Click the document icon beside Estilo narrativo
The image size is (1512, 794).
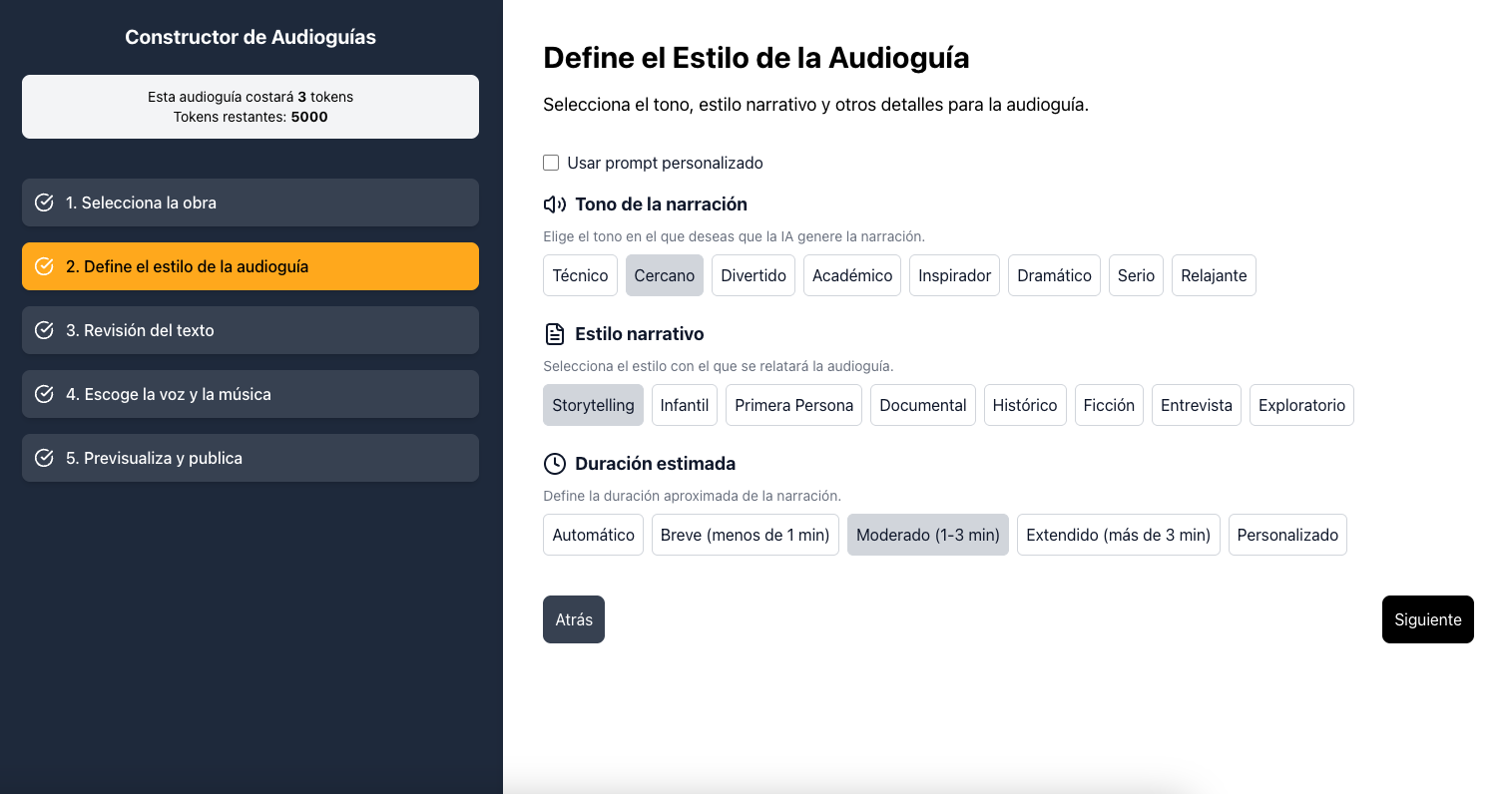tap(554, 334)
